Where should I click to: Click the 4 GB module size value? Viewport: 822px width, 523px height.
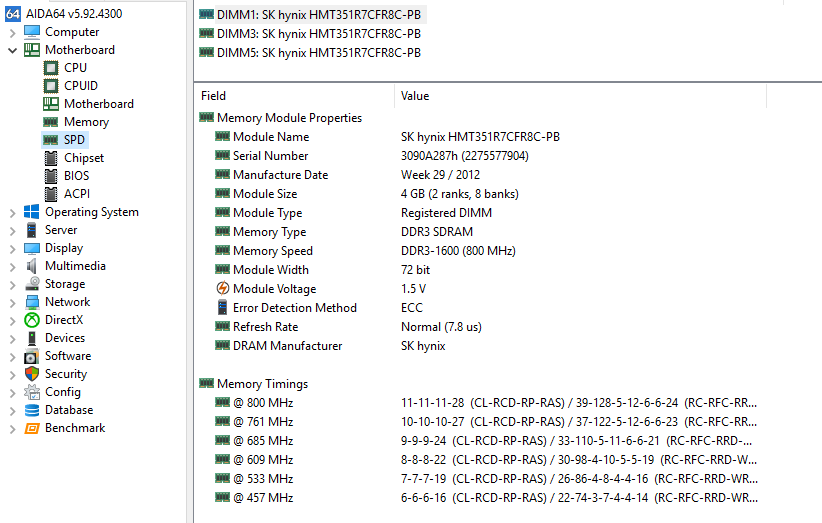pyautogui.click(x=459, y=194)
